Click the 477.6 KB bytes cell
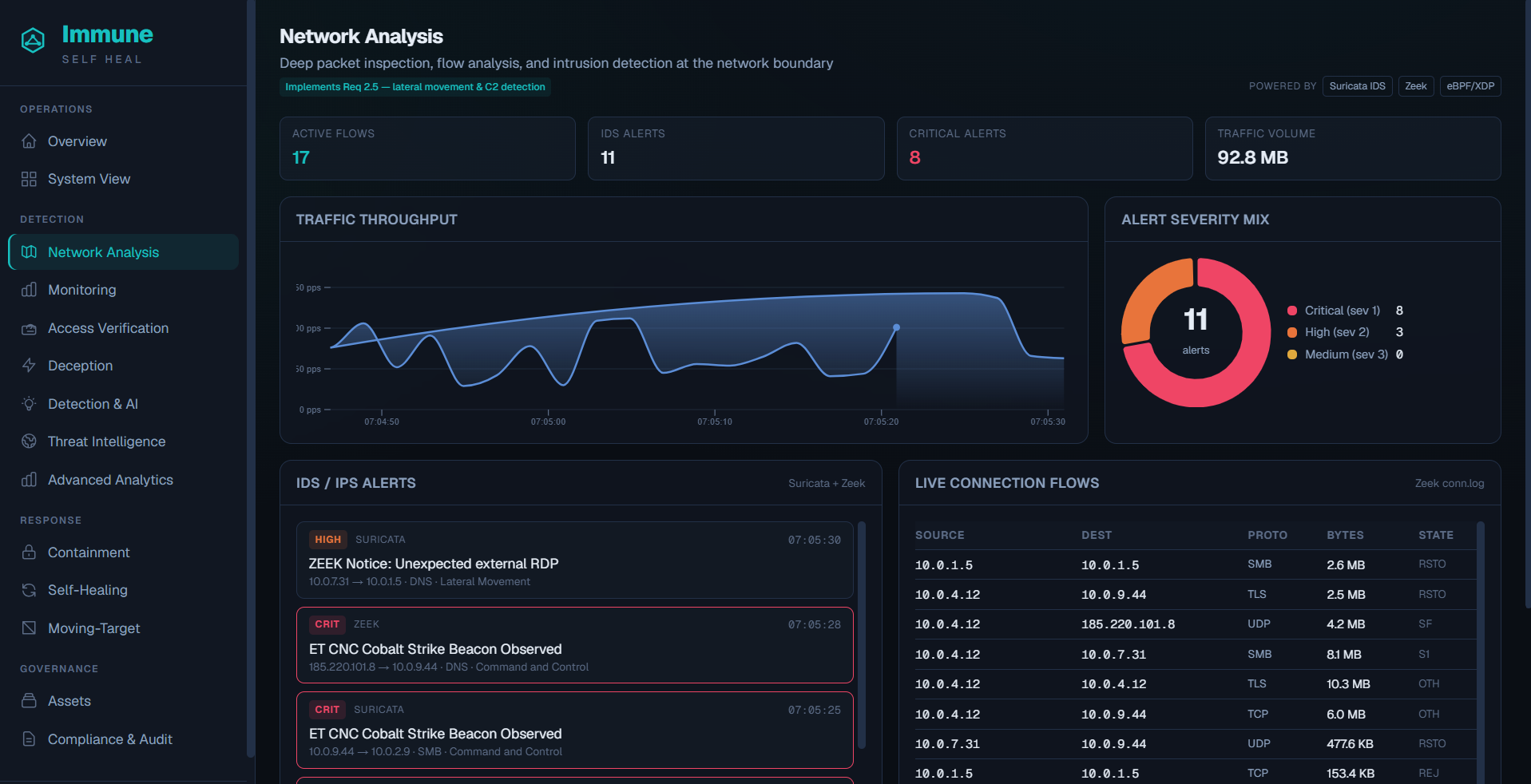The height and width of the screenshot is (784, 1531). pyautogui.click(x=1350, y=744)
